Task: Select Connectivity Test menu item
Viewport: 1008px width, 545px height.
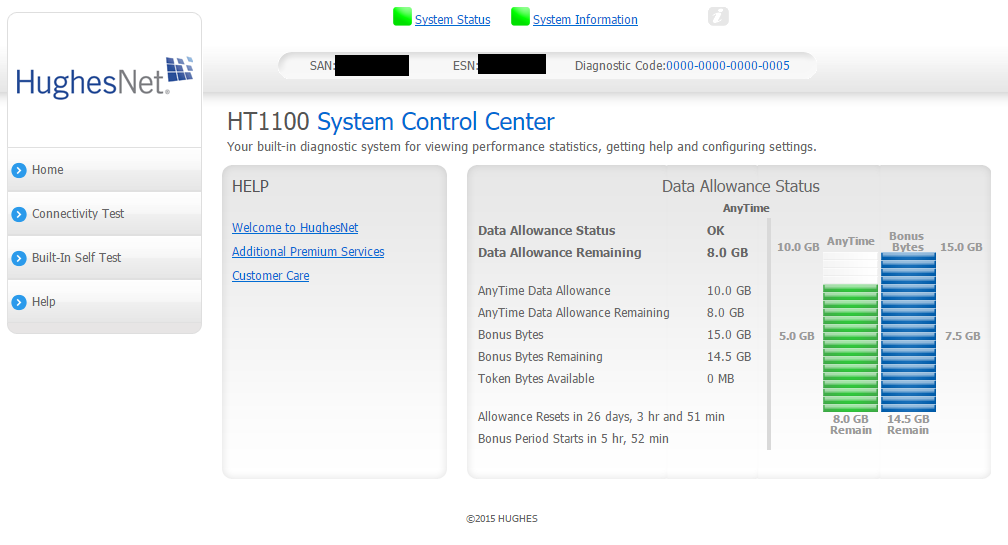Action: (x=104, y=213)
